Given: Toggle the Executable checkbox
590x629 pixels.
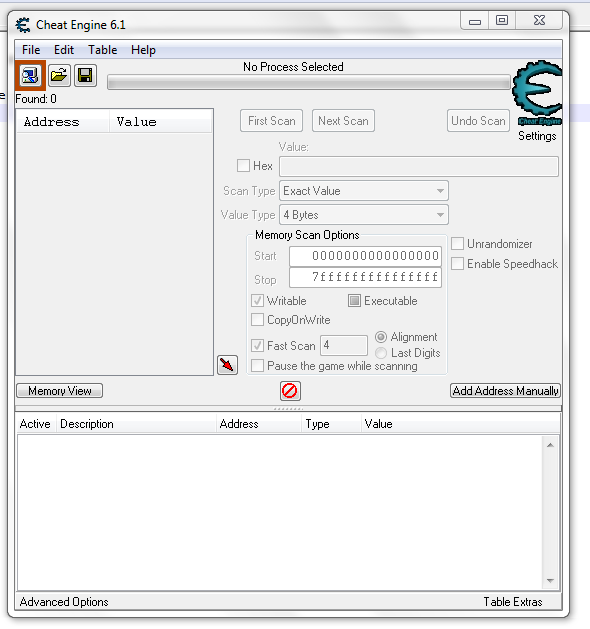Looking at the screenshot, I should coord(354,300).
